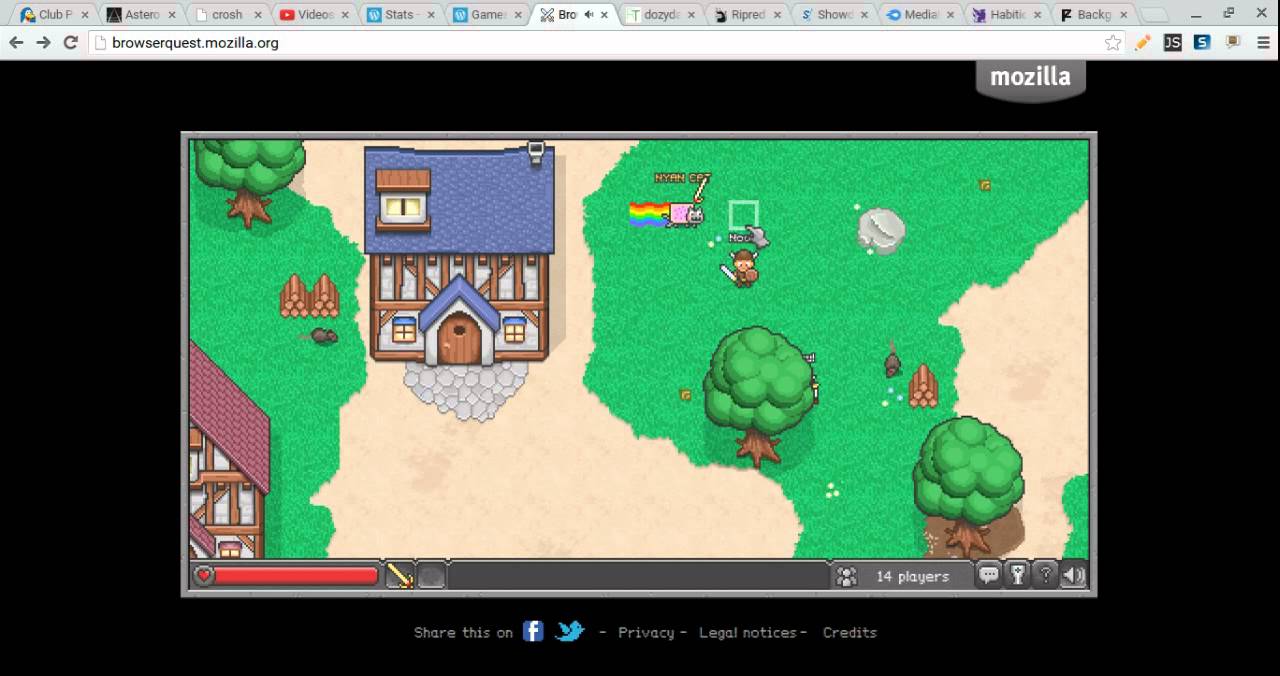Click the help question mark button
The height and width of the screenshot is (676, 1280).
[1046, 575]
